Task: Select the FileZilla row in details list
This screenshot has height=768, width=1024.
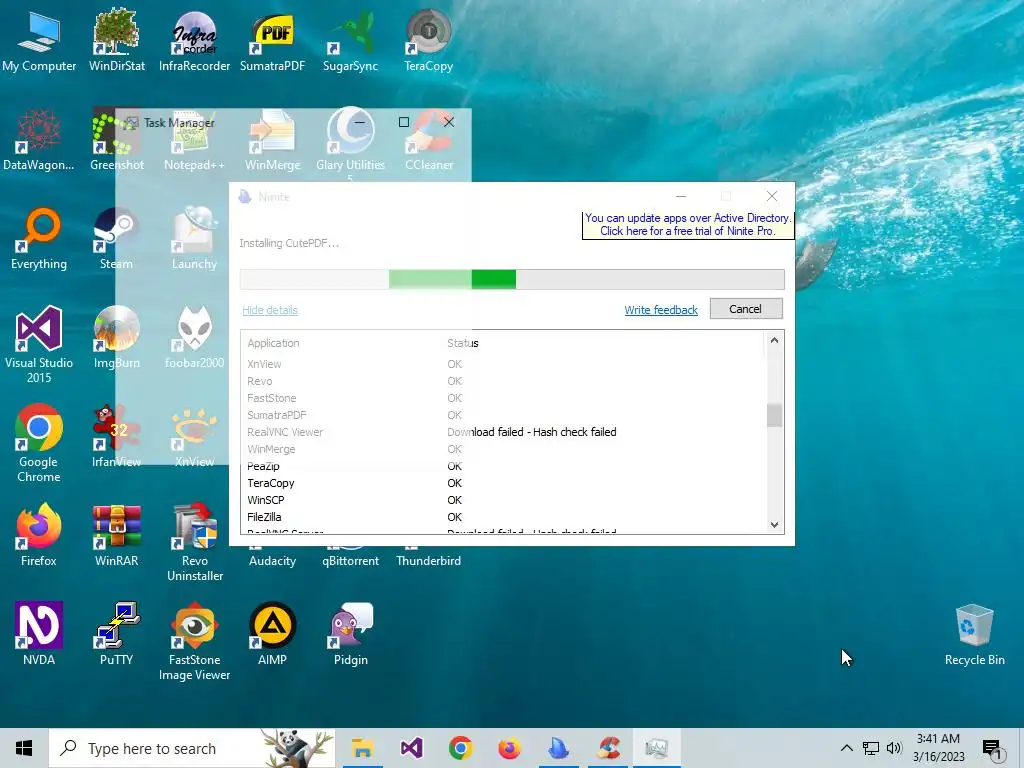Action: pos(502,517)
